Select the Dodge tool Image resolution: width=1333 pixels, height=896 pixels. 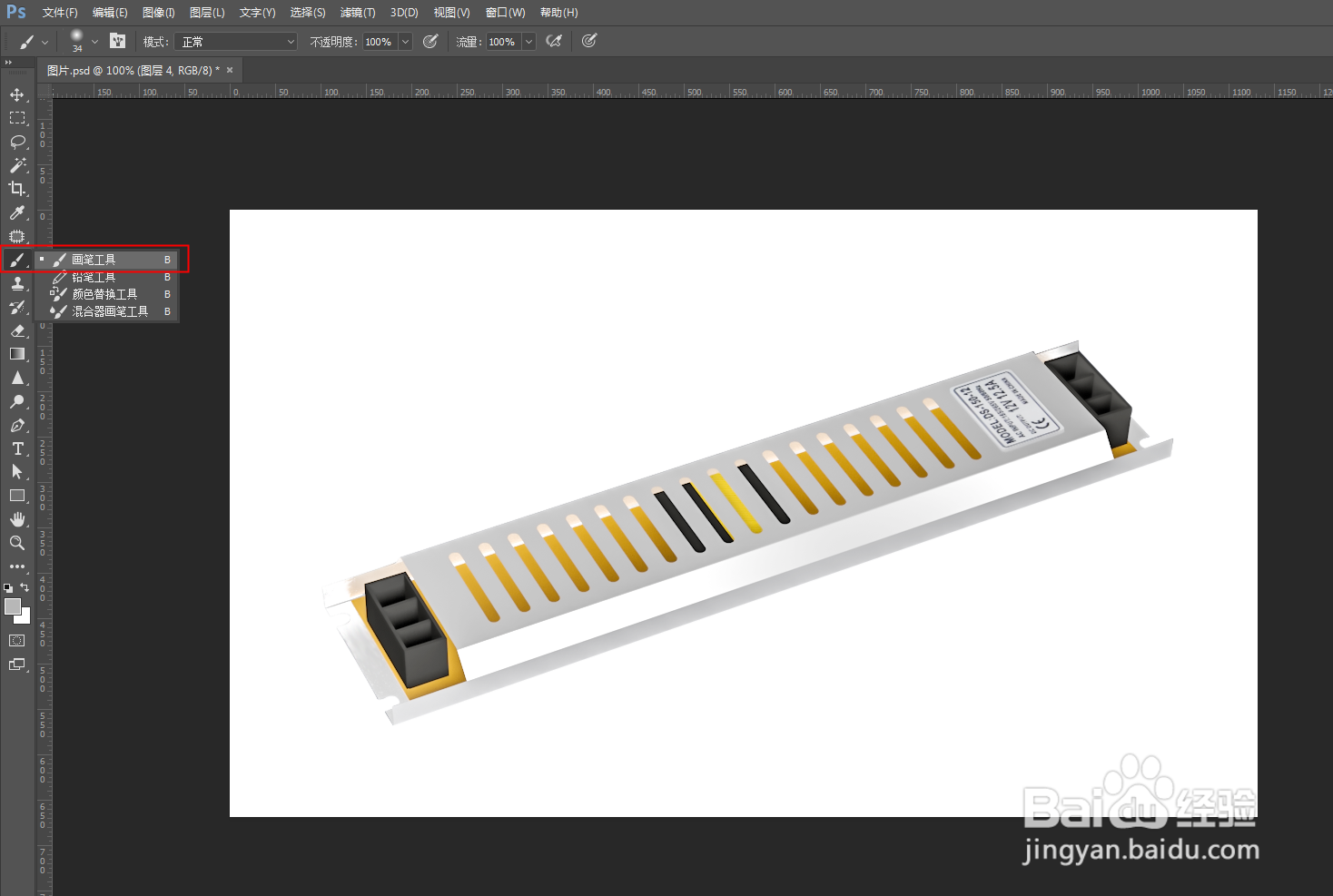(x=17, y=401)
